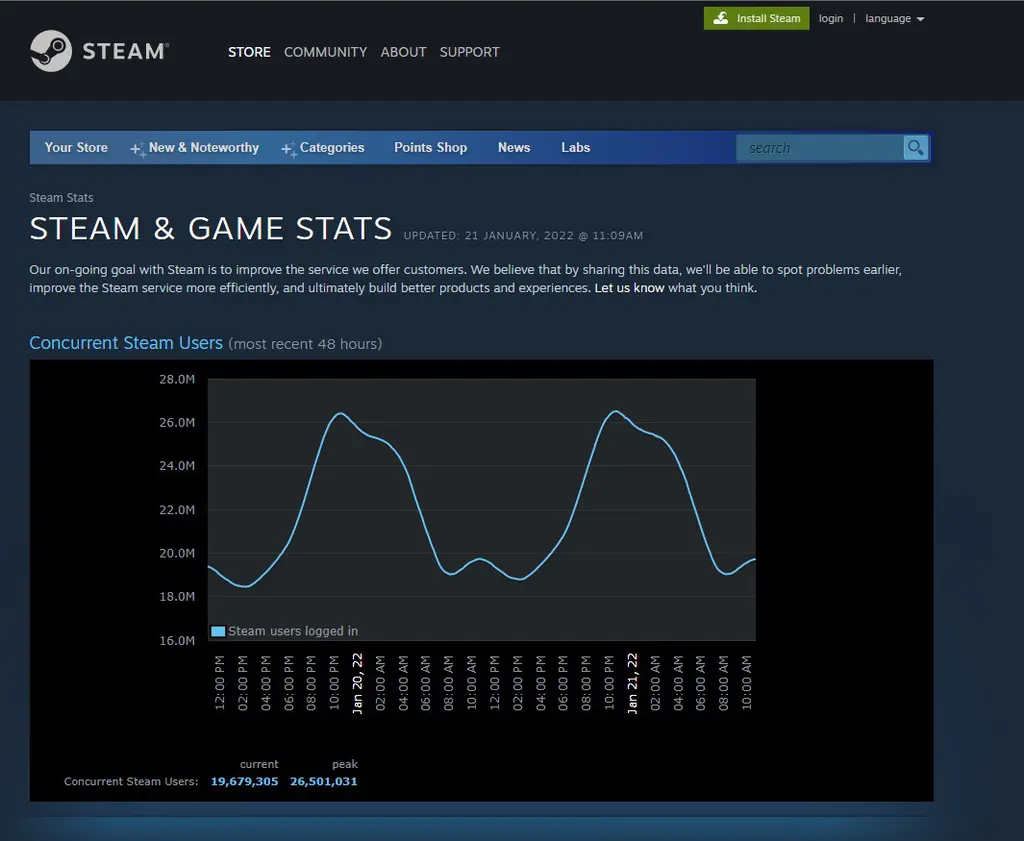The image size is (1024, 841).
Task: Expand the New & Noteworthy menu
Action: pos(204,148)
